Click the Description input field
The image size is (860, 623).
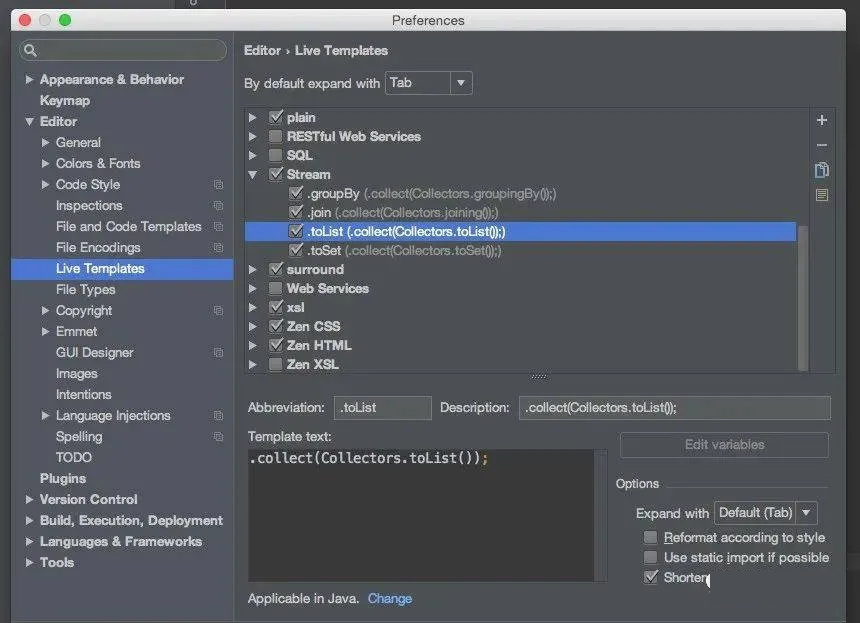[675, 407]
